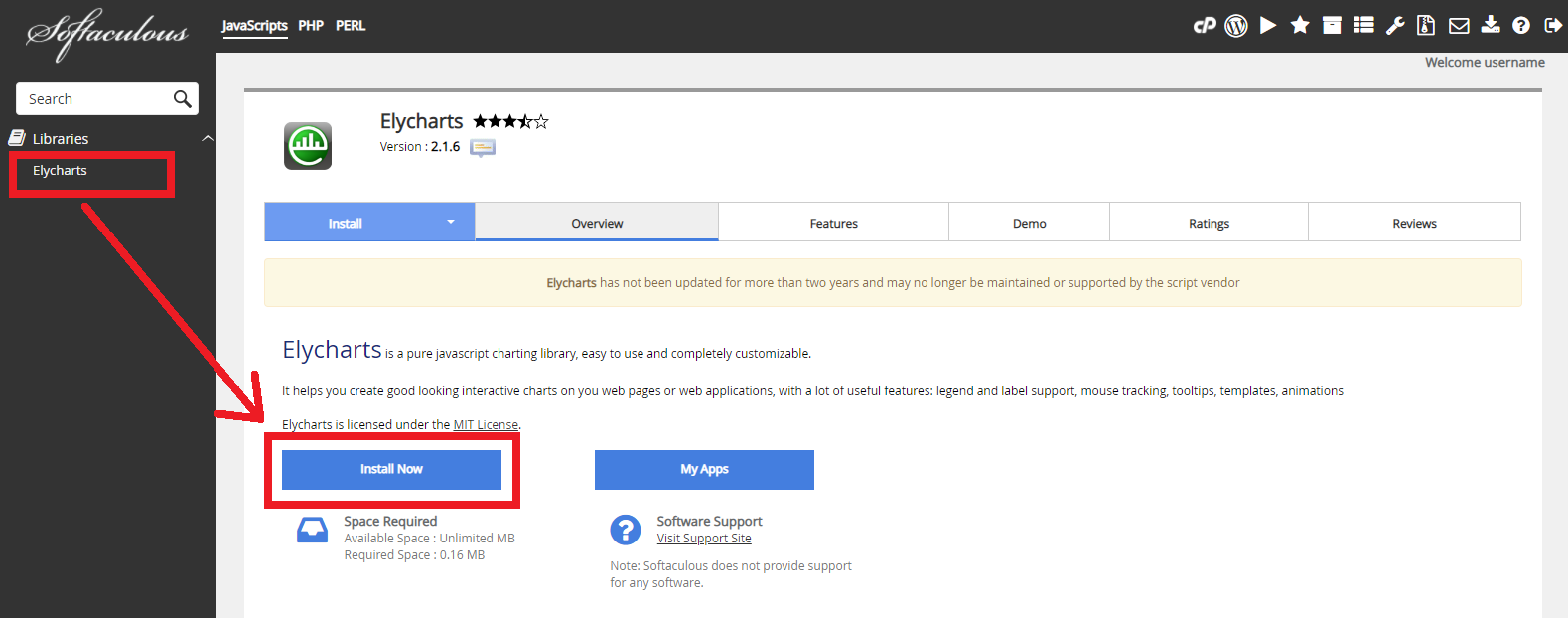Open the Visit Support Site link
The width and height of the screenshot is (1568, 618).
coord(704,539)
